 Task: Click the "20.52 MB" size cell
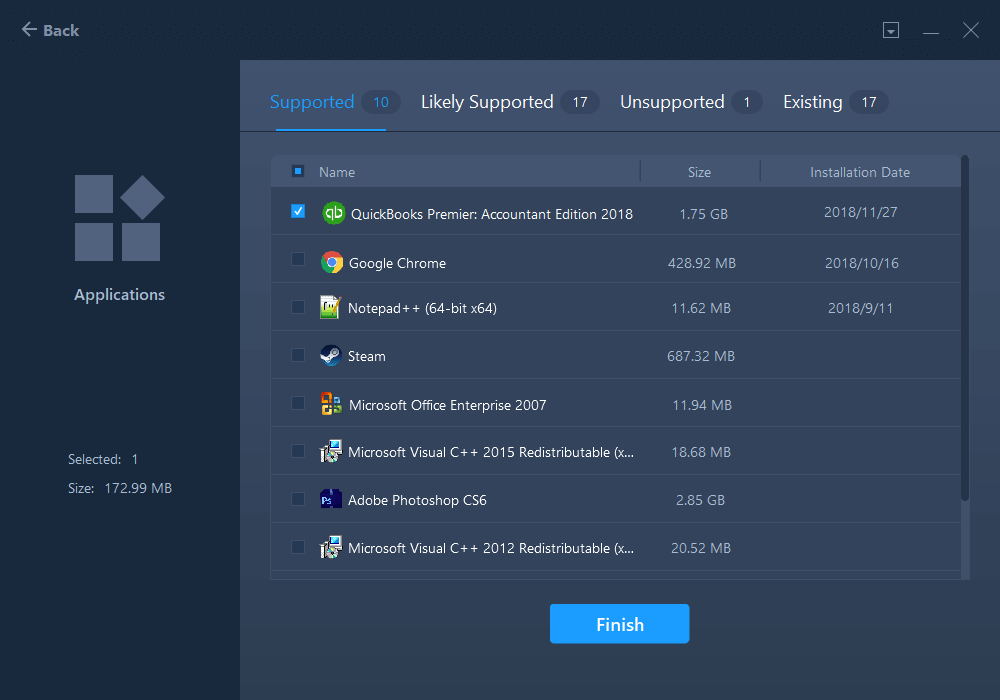(701, 548)
